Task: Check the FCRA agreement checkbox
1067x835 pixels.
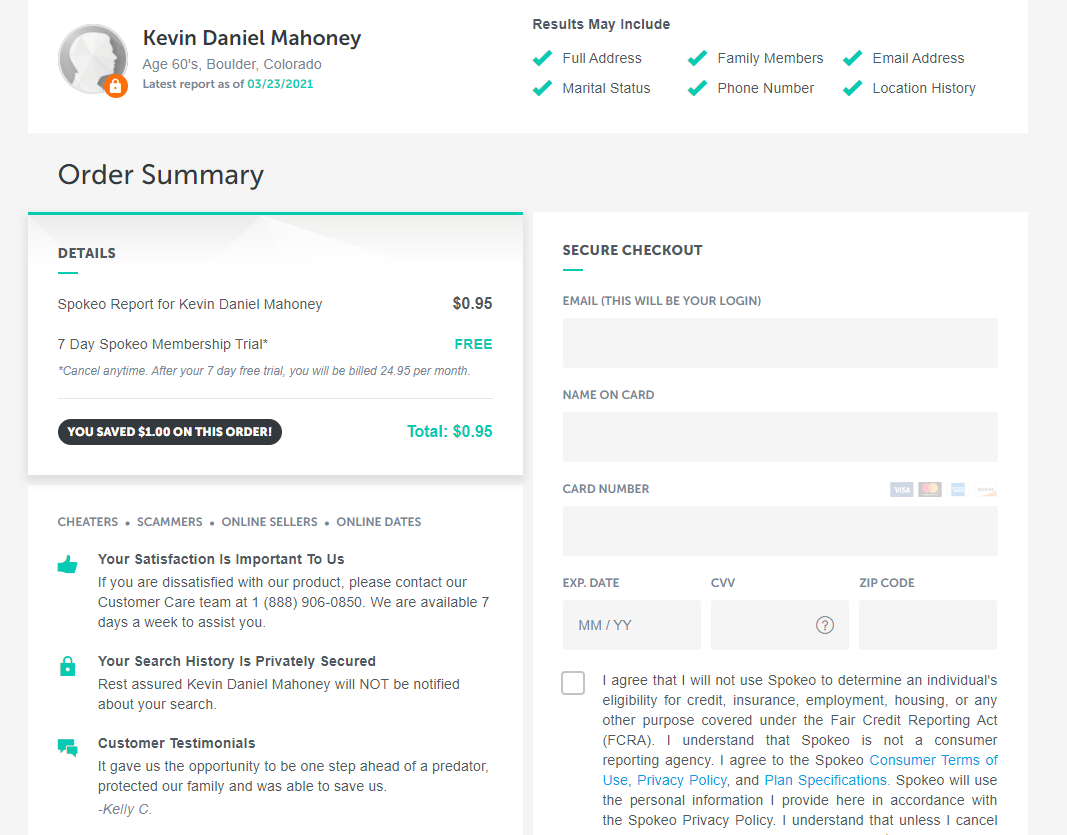Action: coord(573,683)
